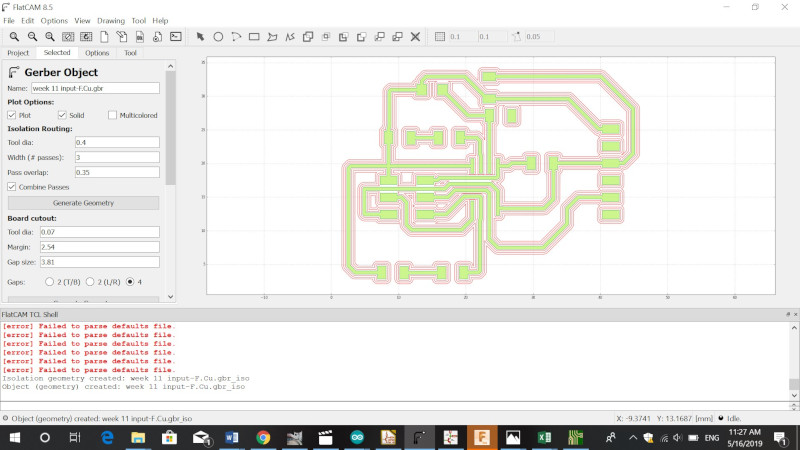The height and width of the screenshot is (450, 800).
Task: Select the Add Rectangle drawing tool
Action: 254,37
